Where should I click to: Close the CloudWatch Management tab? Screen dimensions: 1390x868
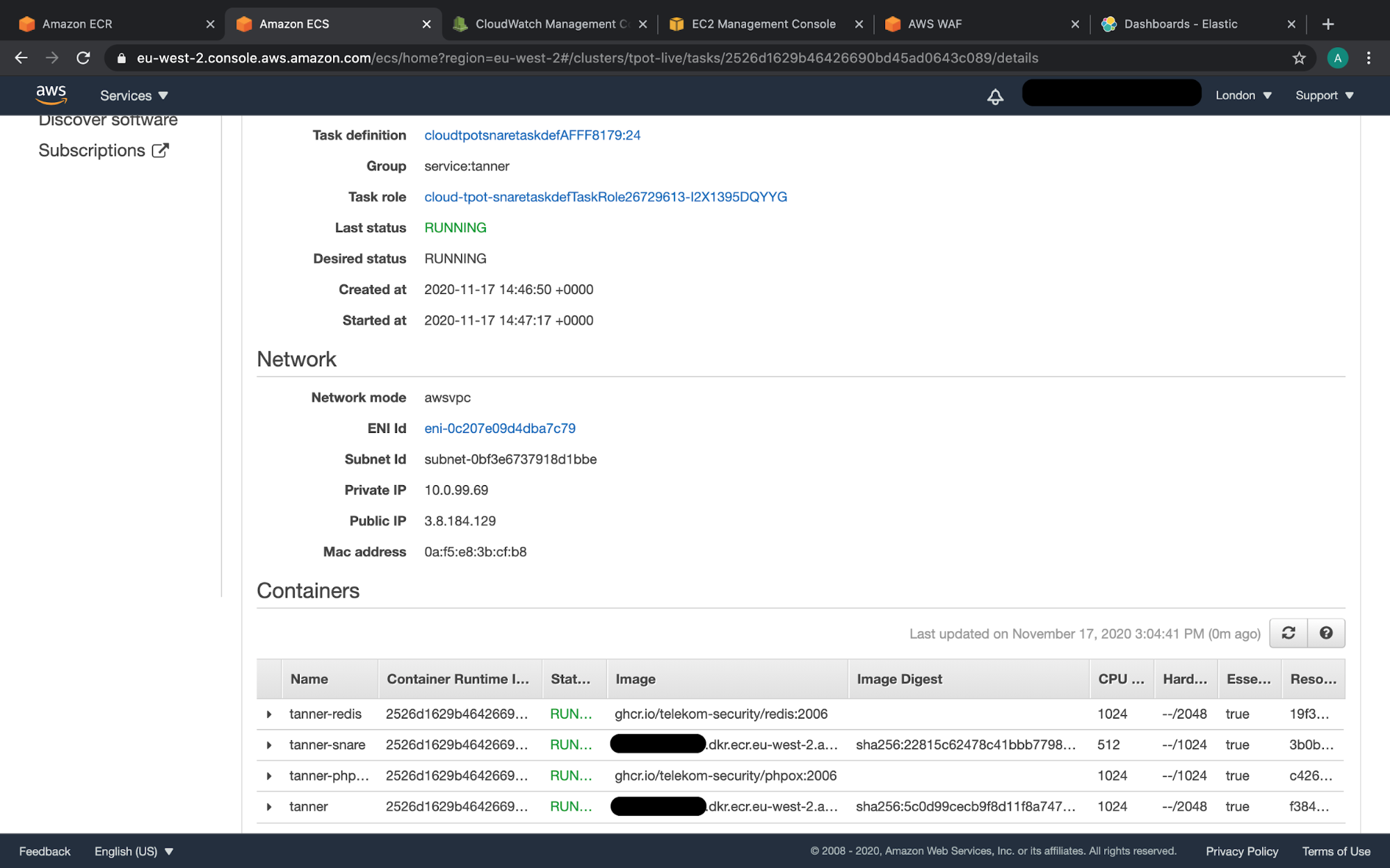[643, 24]
